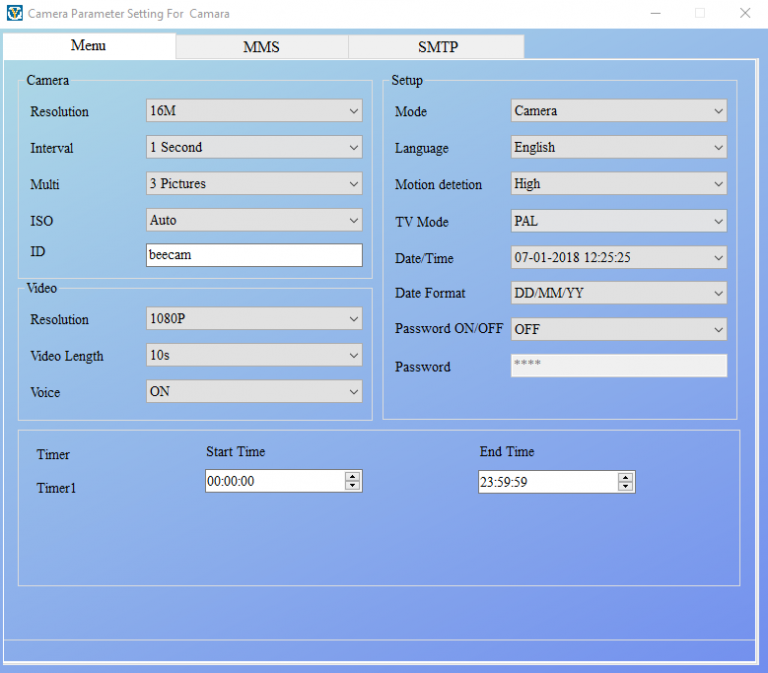Open the Video Resolution 1080P dropdown
This screenshot has height=673, width=768.
(254, 319)
